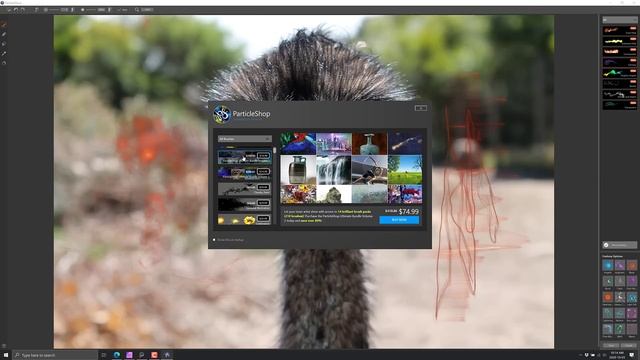Click the magnifier zoom icon in top toolbar
Image resolution: width=640 pixels, height=360 pixels.
pyautogui.click(x=137, y=9)
